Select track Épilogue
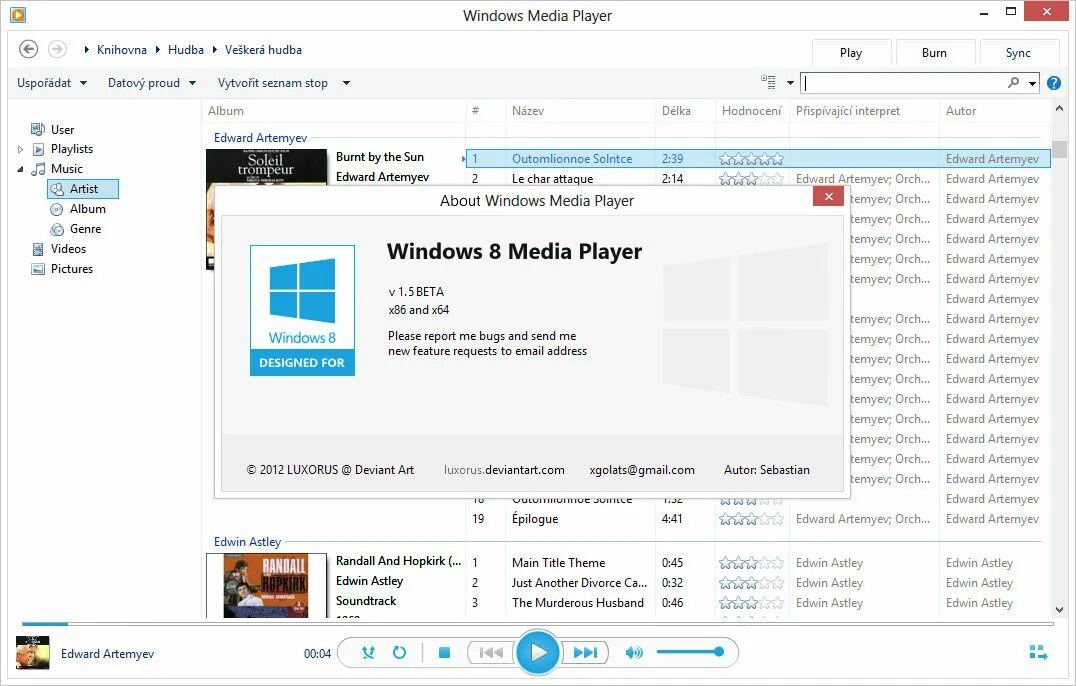1076x686 pixels. (x=535, y=519)
